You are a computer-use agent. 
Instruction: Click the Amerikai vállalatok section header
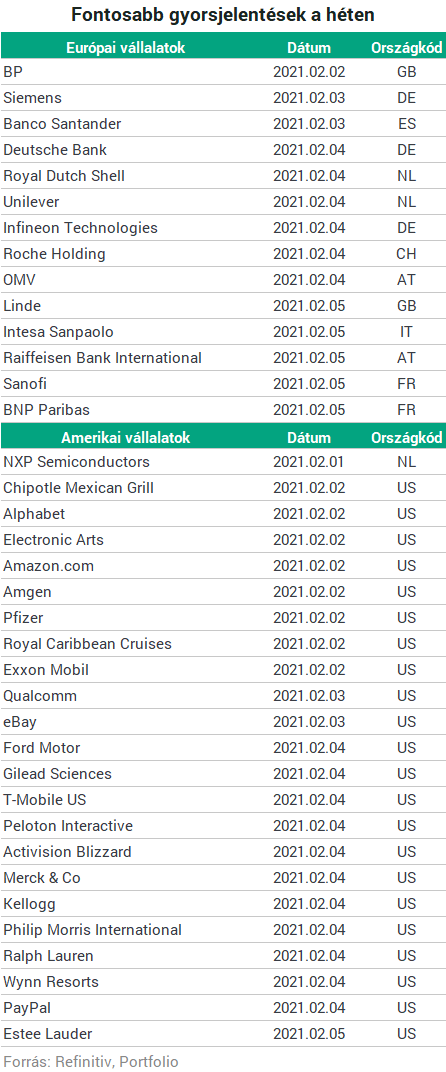(125, 438)
